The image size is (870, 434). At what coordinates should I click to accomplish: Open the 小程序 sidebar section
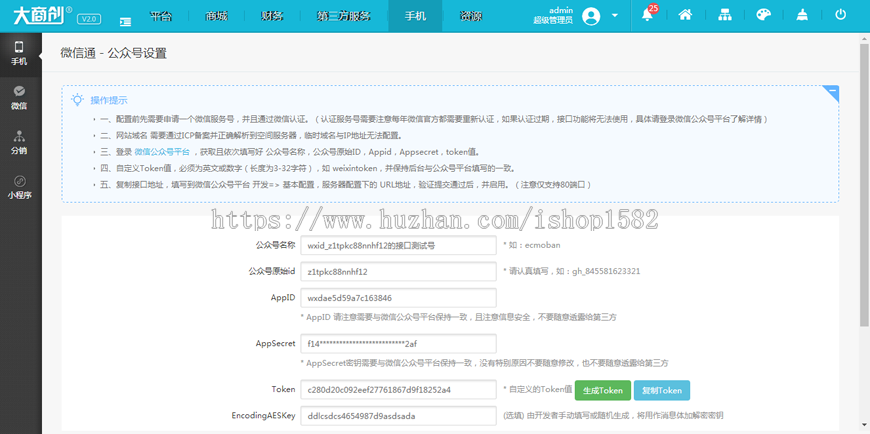[19, 188]
